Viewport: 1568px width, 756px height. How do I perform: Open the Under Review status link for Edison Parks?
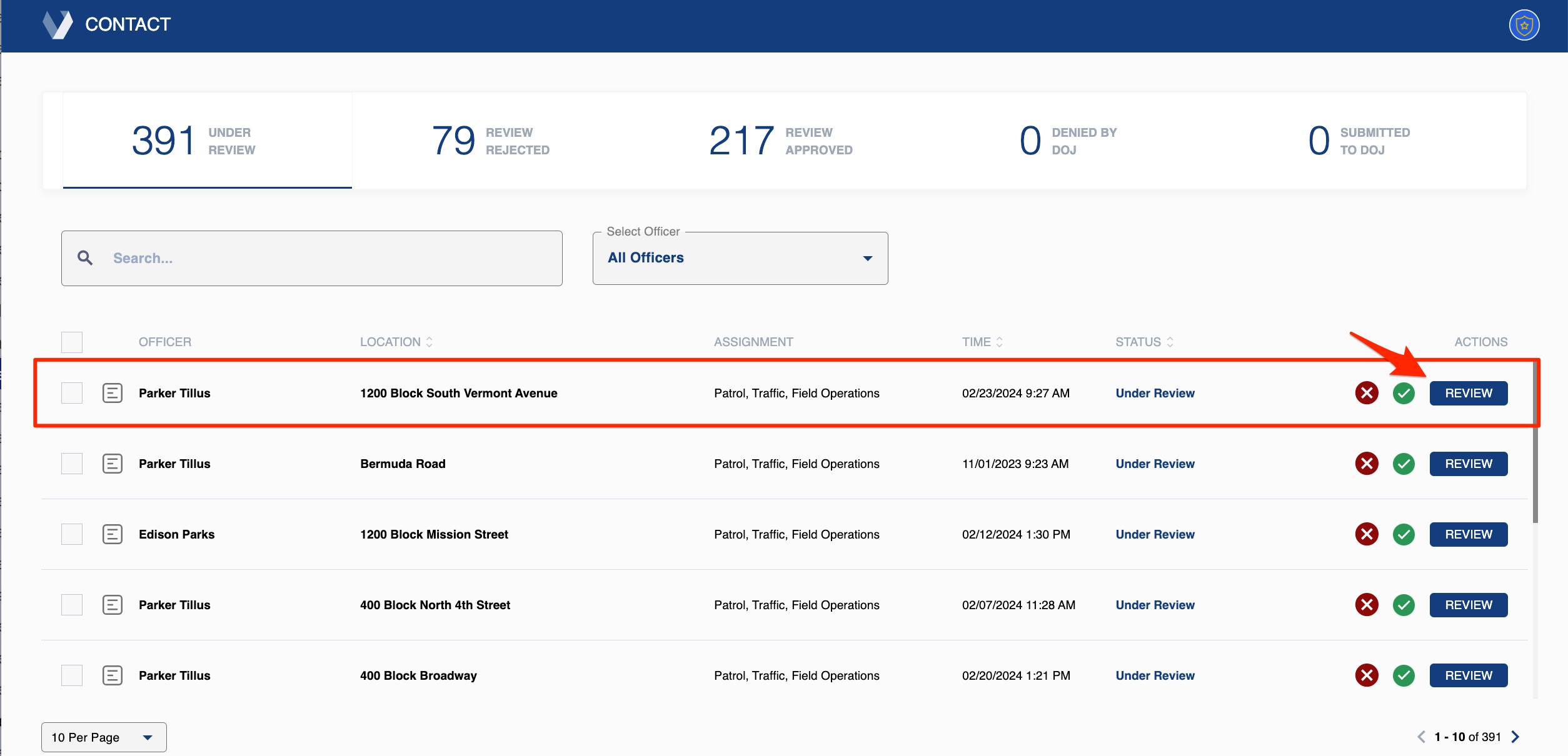tap(1154, 534)
